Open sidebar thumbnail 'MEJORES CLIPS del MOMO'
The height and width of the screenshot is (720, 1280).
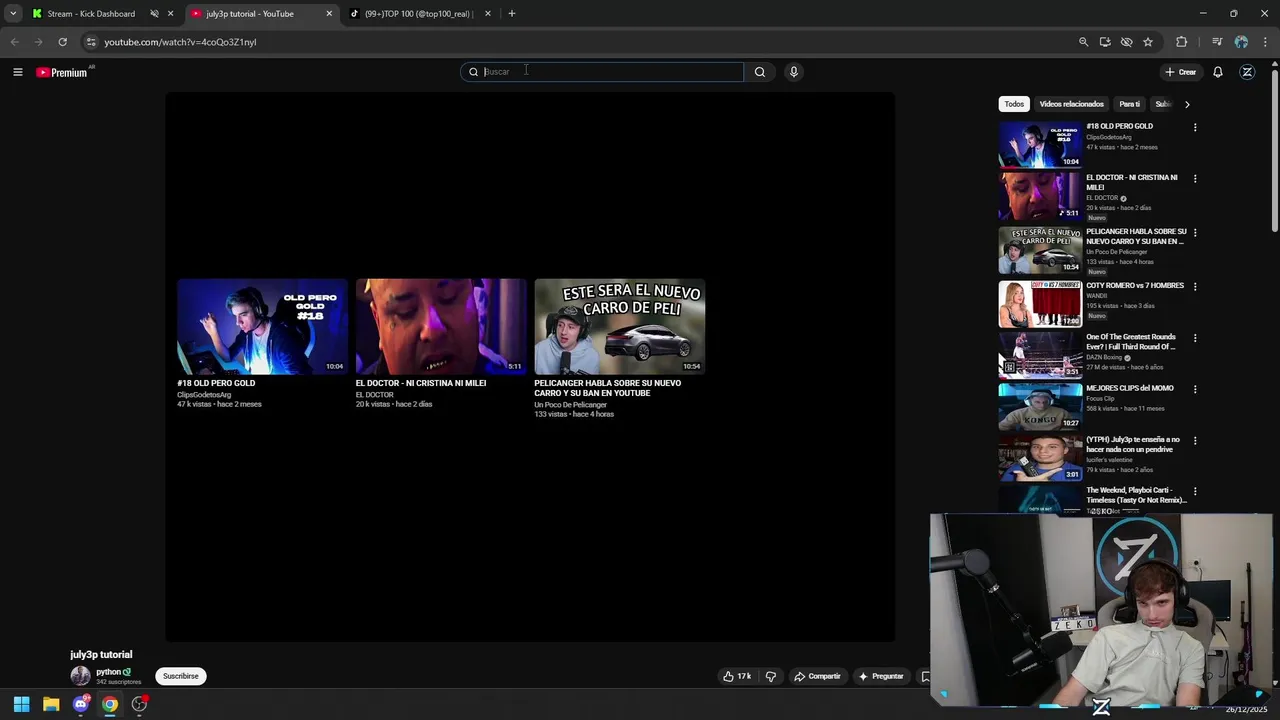pos(1040,406)
